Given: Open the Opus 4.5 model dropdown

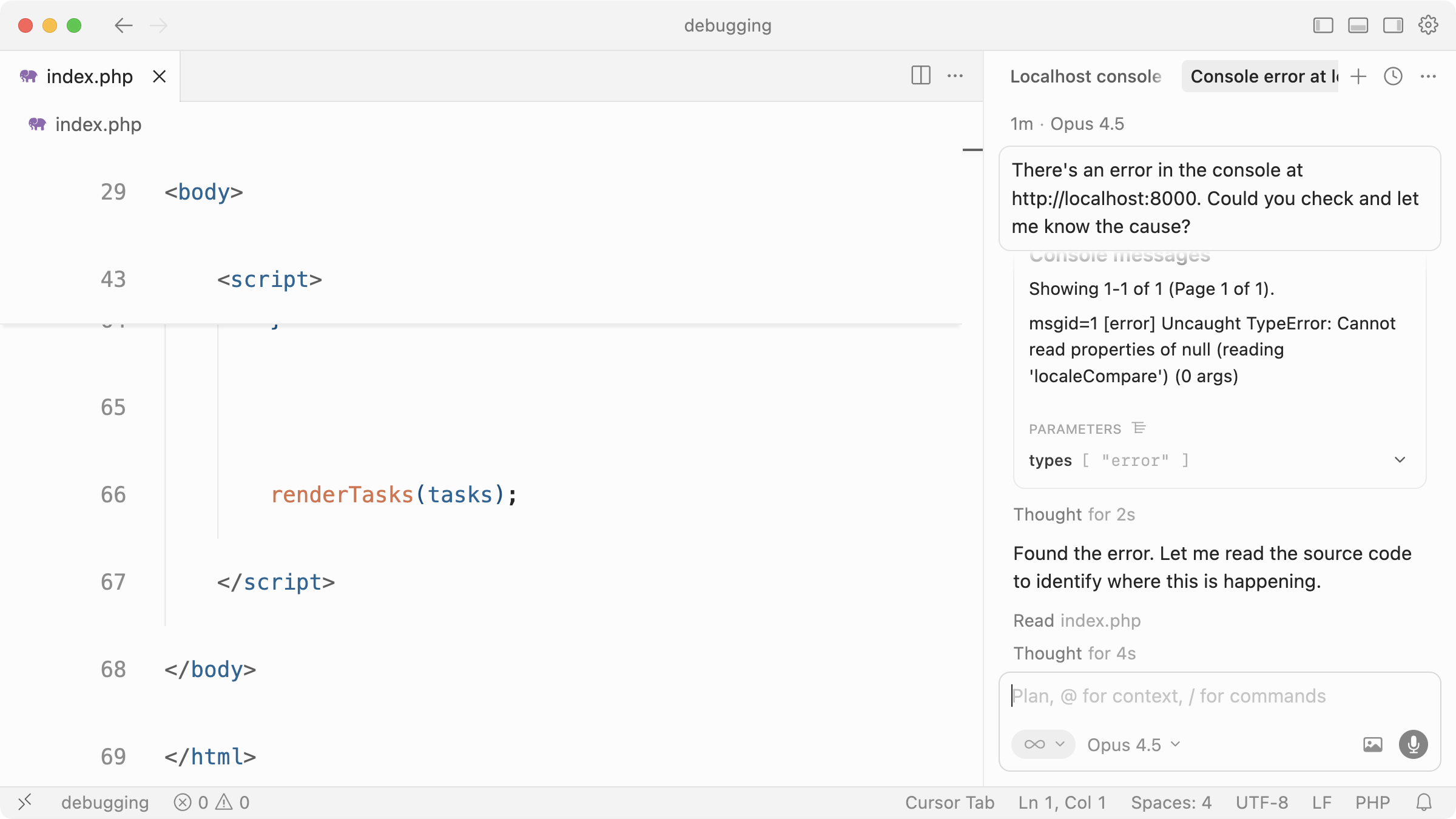Looking at the screenshot, I should point(1133,744).
